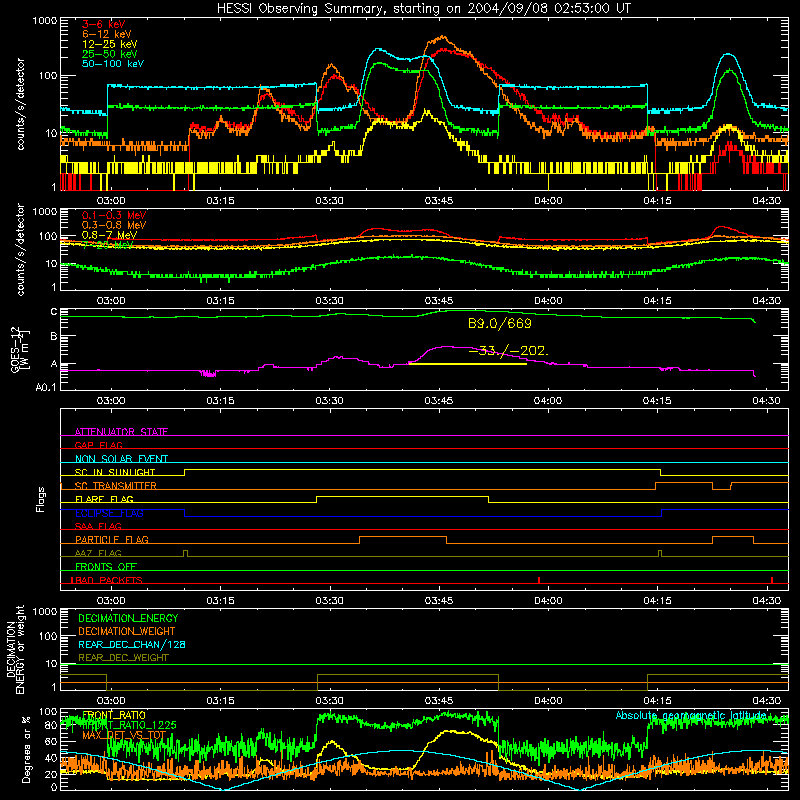Click the SAA_FLAG label
The width and height of the screenshot is (800, 800).
tap(98, 526)
